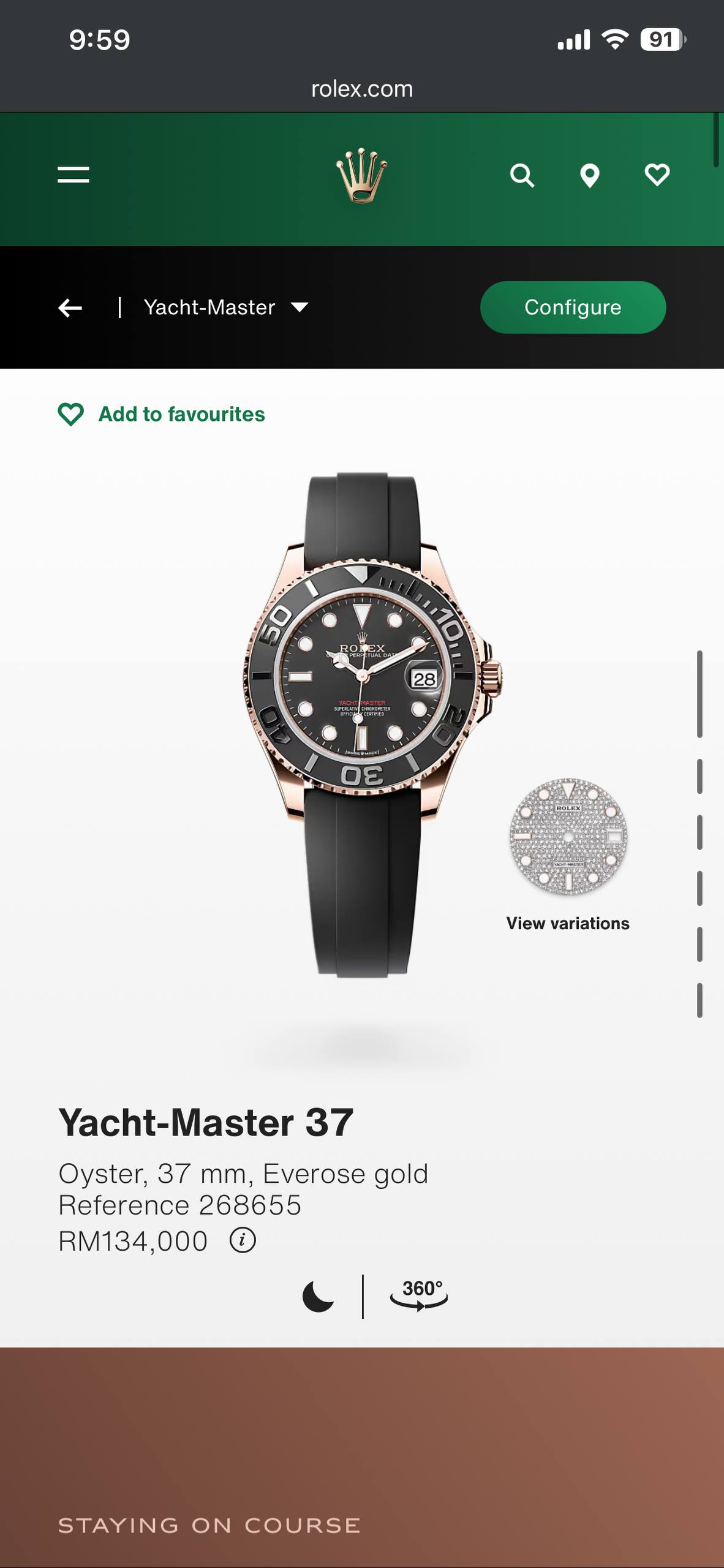Jump to second page indicator dash
724x1568 pixels.
click(699, 776)
